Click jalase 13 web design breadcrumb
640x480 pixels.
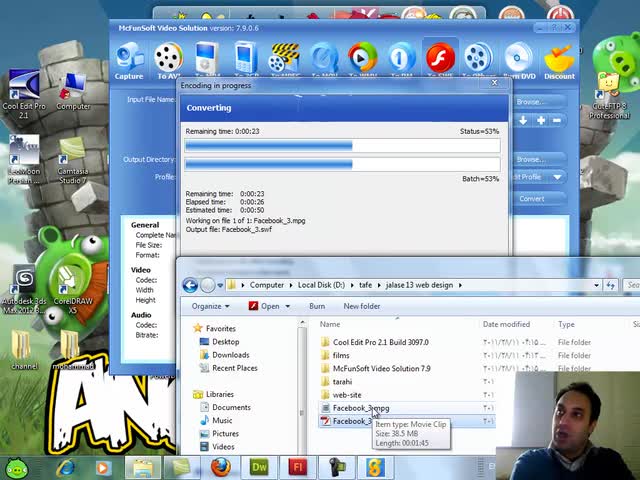pyautogui.click(x=419, y=285)
